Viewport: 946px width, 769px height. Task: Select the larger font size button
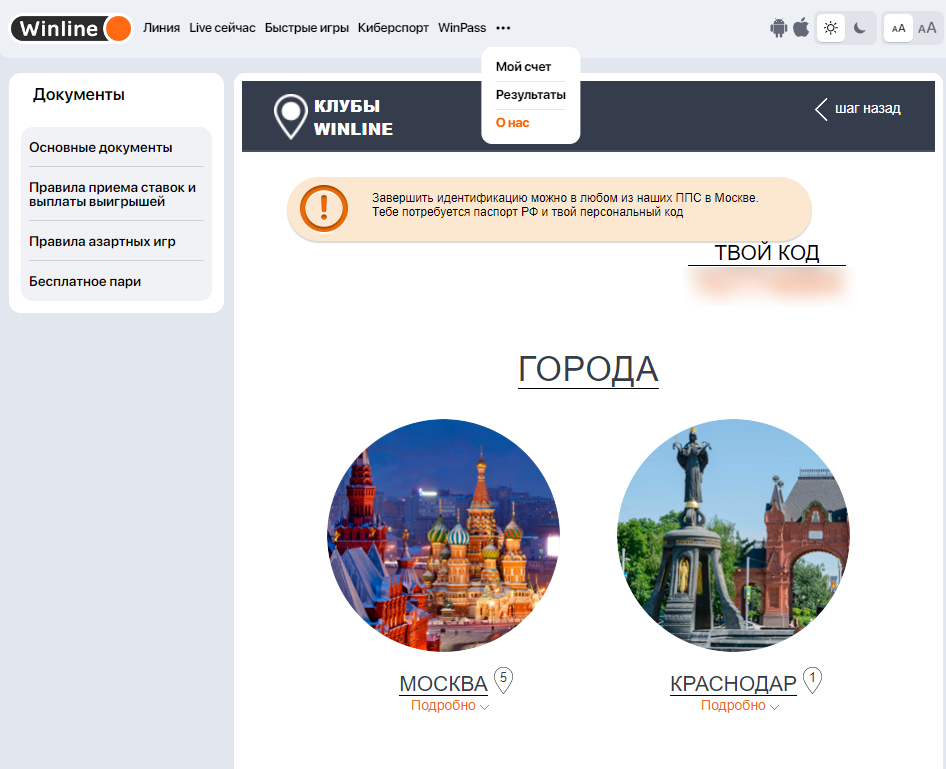pos(927,28)
